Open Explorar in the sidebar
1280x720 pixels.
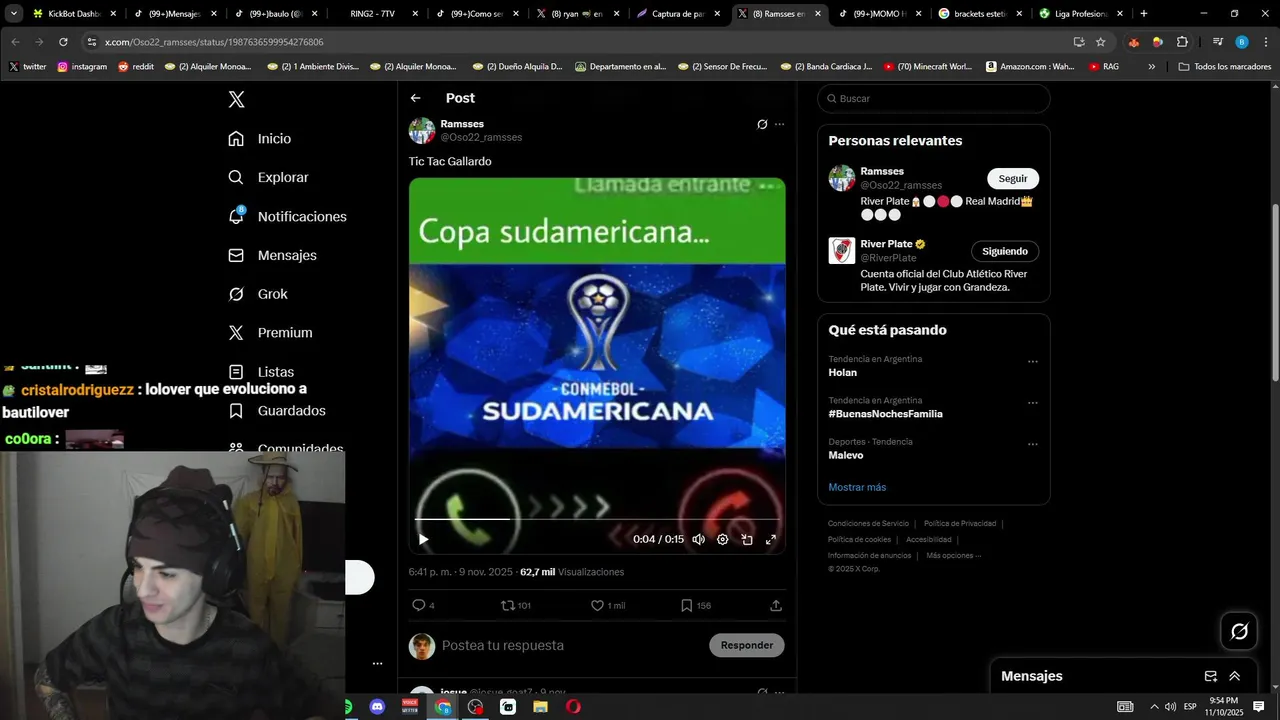[268, 177]
